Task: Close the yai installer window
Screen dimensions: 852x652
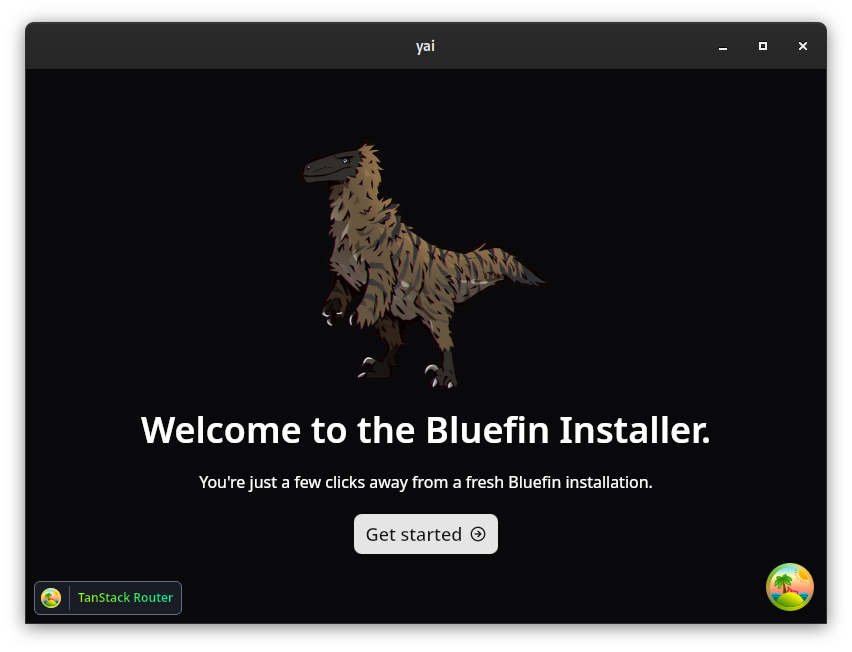Action: (803, 46)
